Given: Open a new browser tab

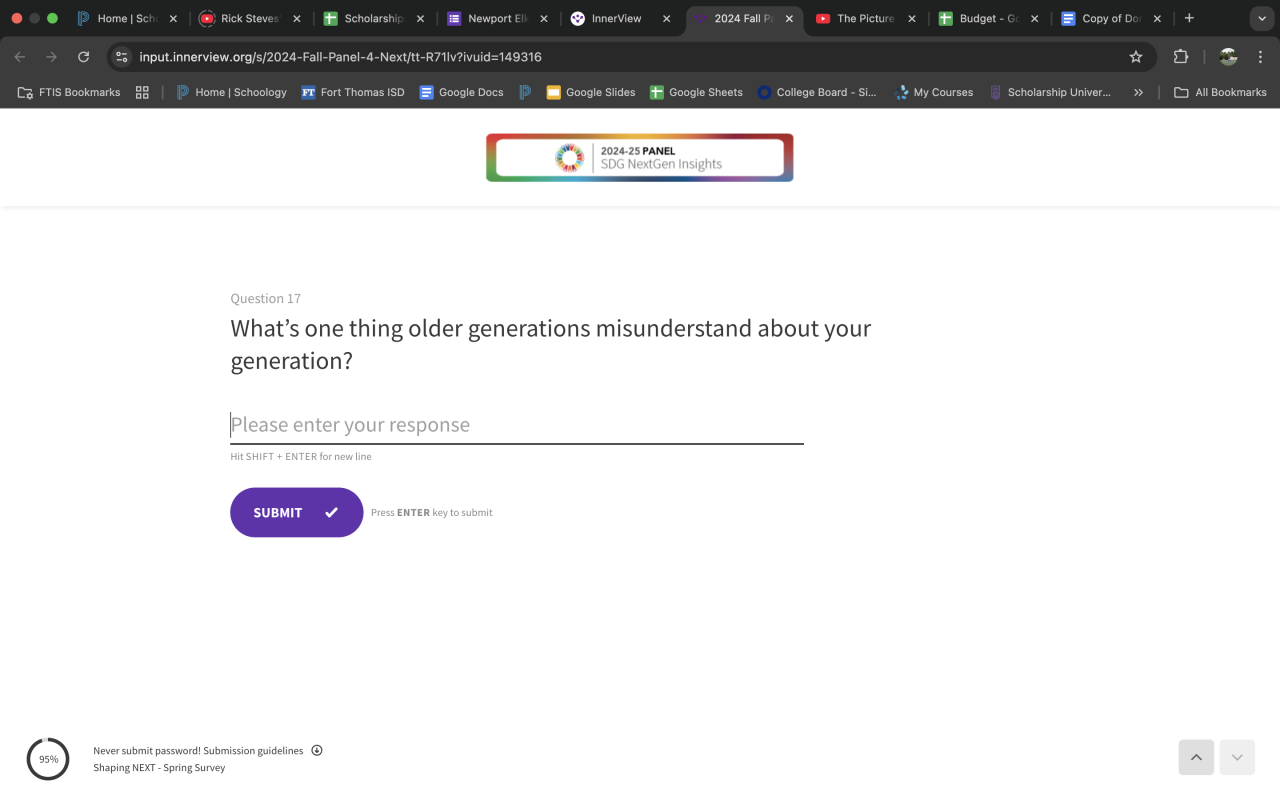Looking at the screenshot, I should [1189, 18].
